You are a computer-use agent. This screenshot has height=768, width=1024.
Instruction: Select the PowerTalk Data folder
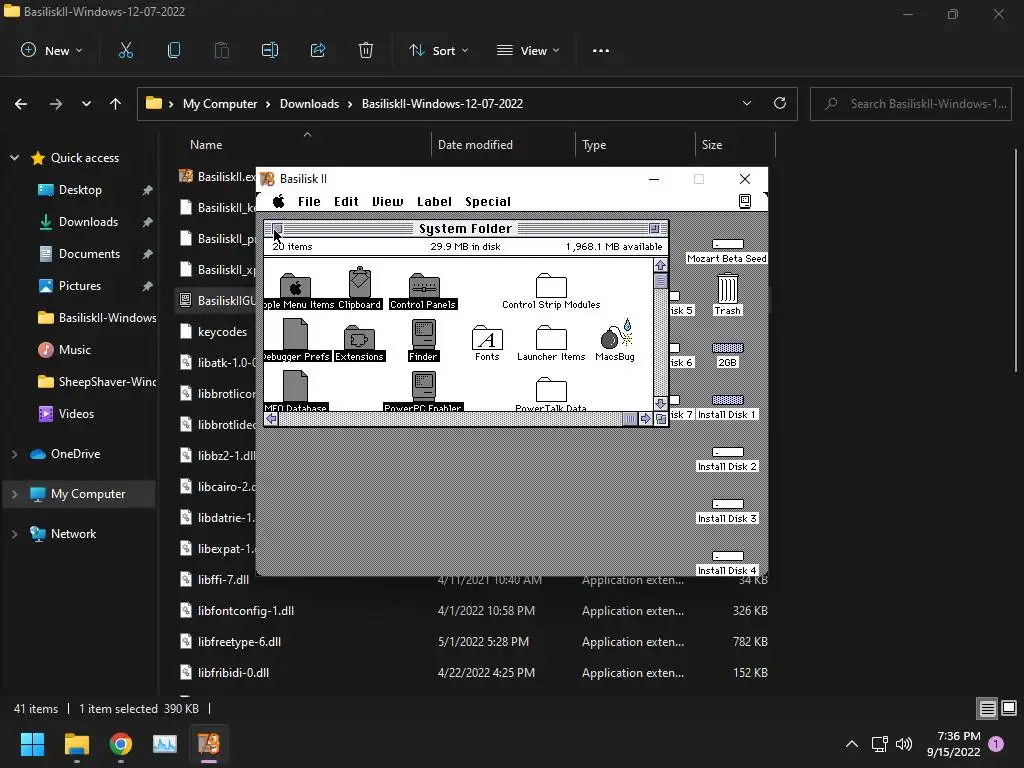[x=551, y=390]
